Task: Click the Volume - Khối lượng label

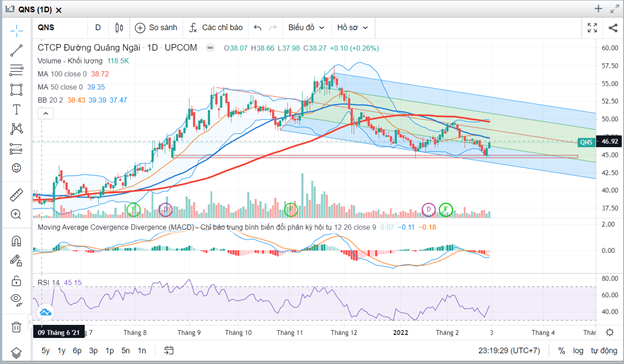Action: point(70,61)
